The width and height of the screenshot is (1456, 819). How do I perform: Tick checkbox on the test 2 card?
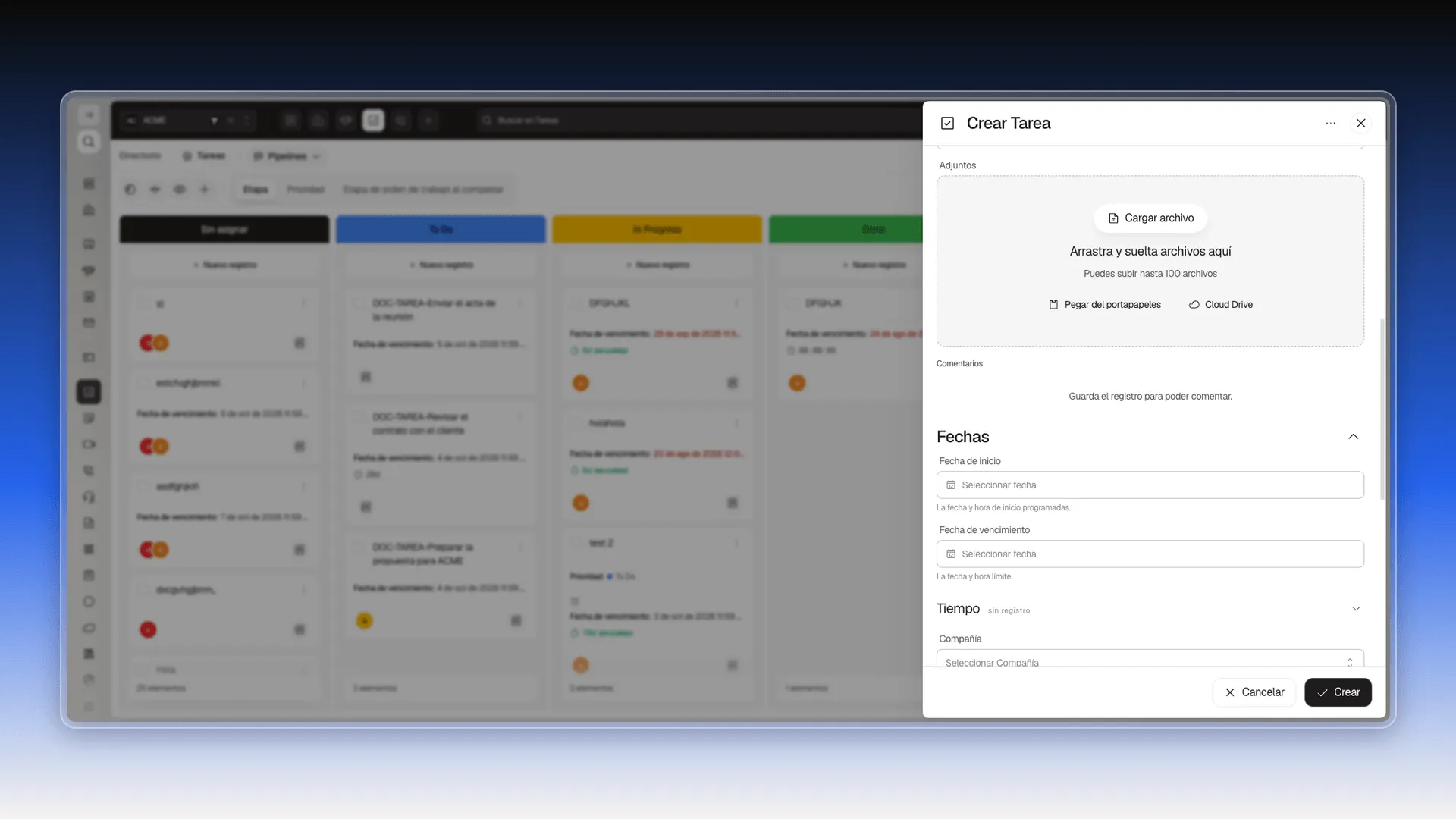(x=576, y=543)
